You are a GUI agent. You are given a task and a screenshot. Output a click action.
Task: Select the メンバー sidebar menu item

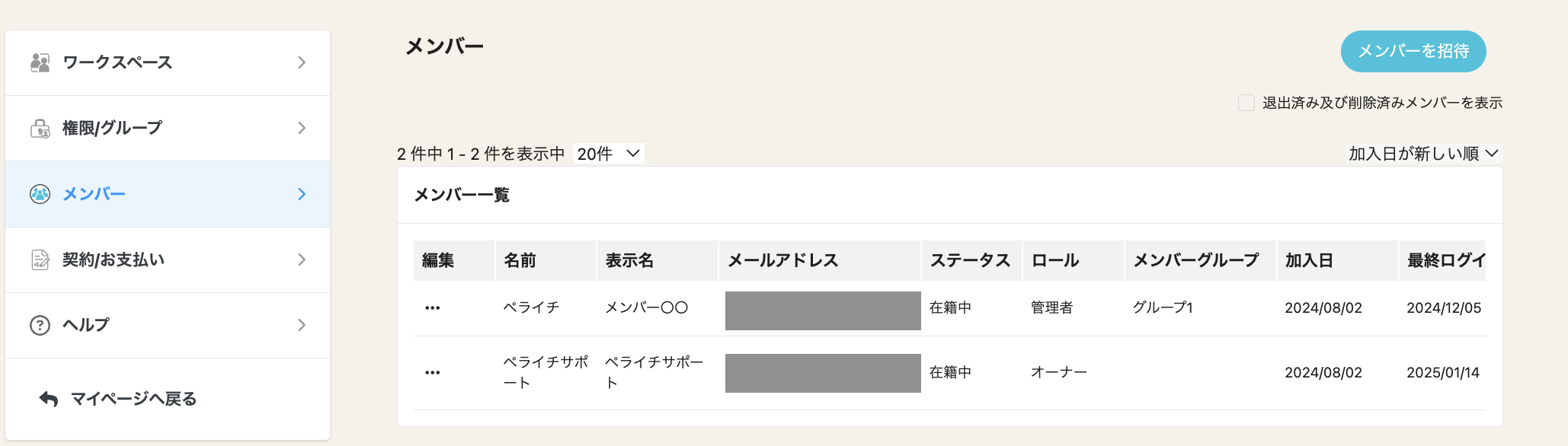point(94,194)
